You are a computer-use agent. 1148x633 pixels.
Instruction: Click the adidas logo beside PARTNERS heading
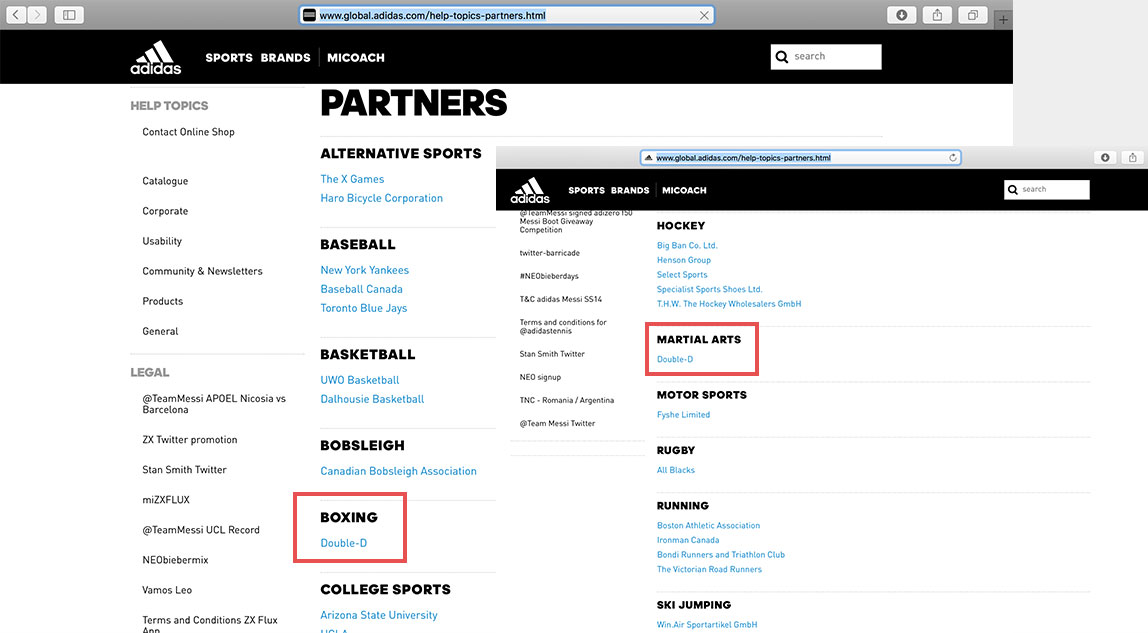(155, 58)
